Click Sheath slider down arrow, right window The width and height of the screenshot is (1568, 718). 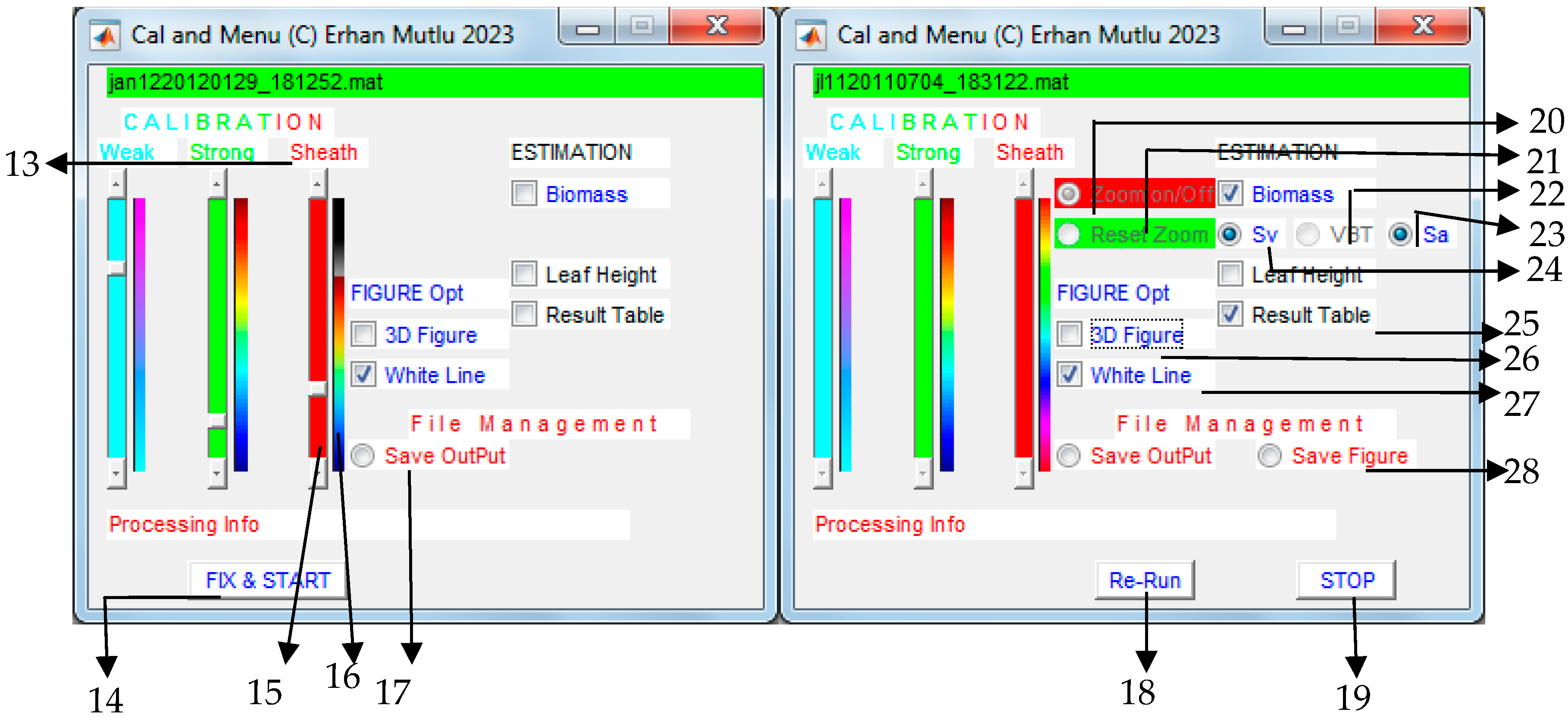(1023, 473)
